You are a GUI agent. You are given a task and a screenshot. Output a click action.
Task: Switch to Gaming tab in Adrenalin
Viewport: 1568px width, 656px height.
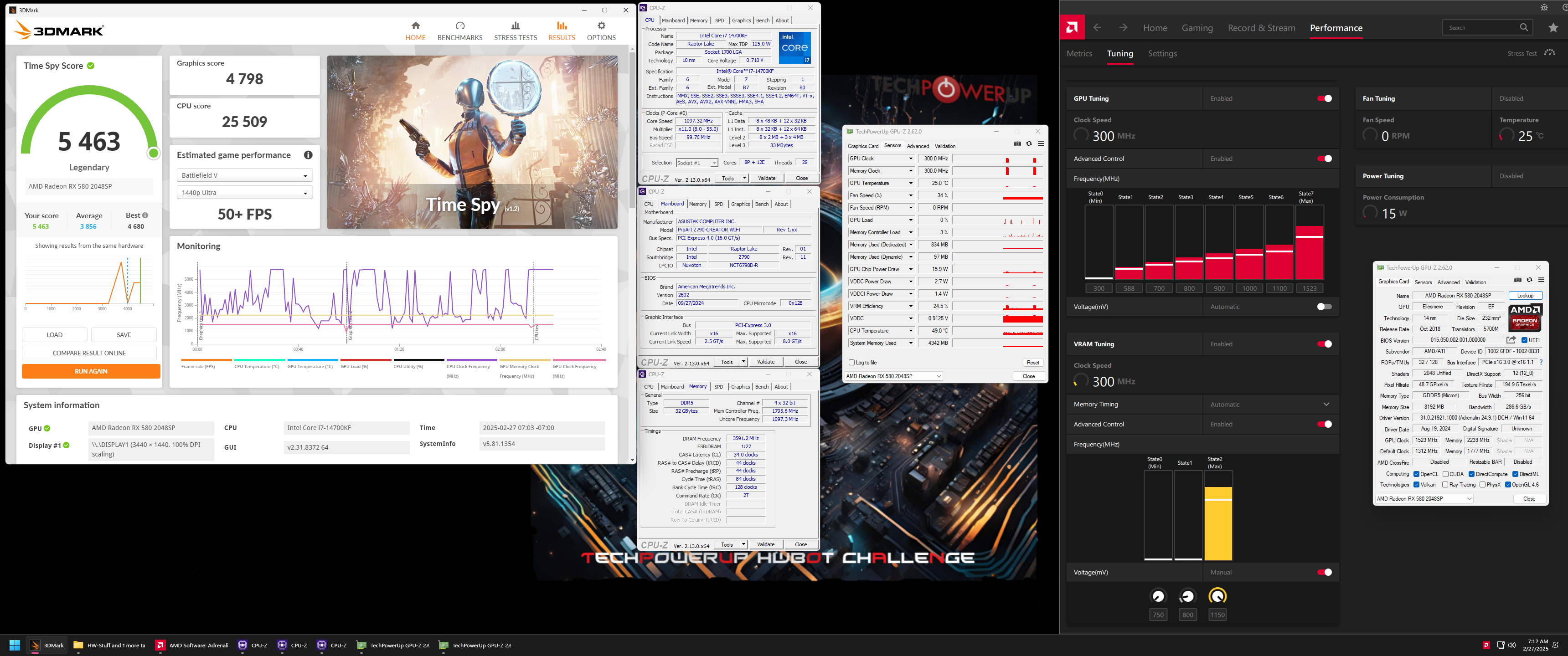pyautogui.click(x=1197, y=28)
